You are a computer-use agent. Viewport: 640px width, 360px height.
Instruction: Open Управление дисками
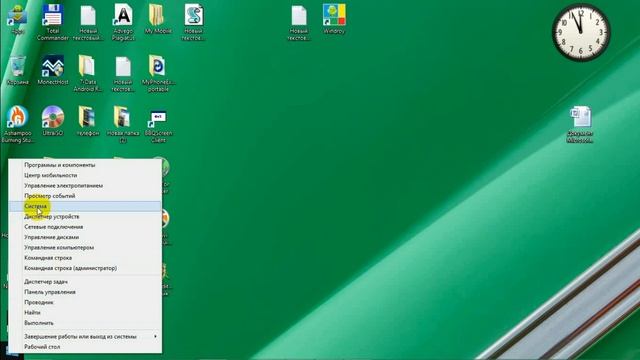(x=85, y=237)
